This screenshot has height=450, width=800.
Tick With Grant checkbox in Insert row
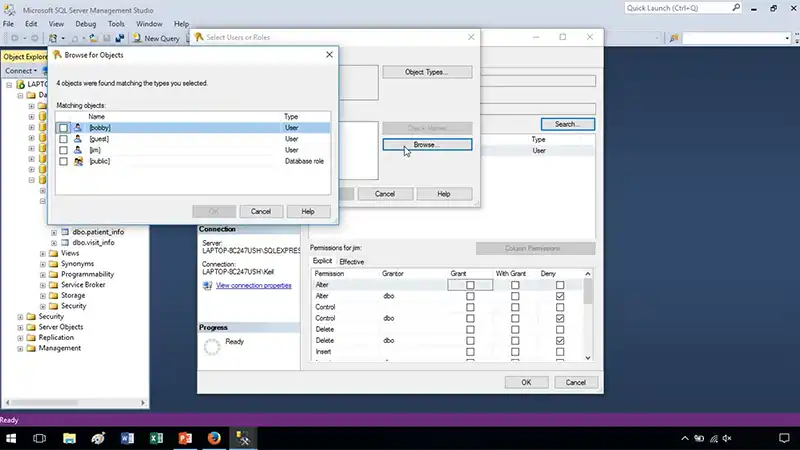click(x=515, y=352)
